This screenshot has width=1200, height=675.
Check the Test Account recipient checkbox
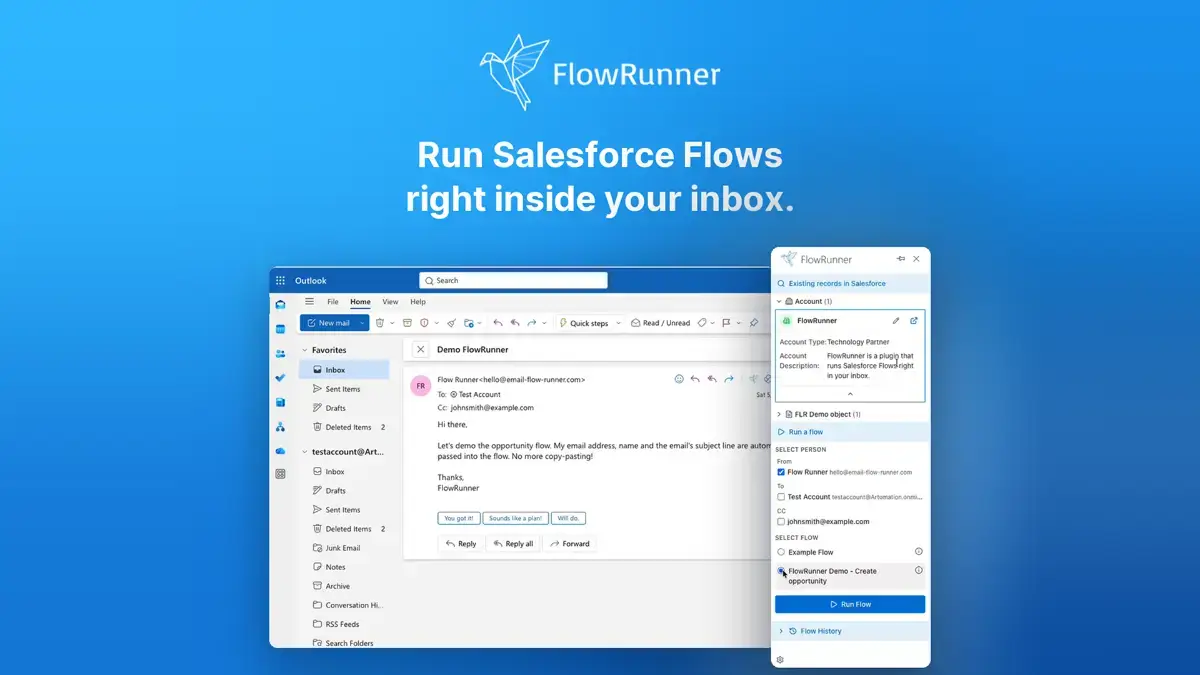click(x=781, y=497)
